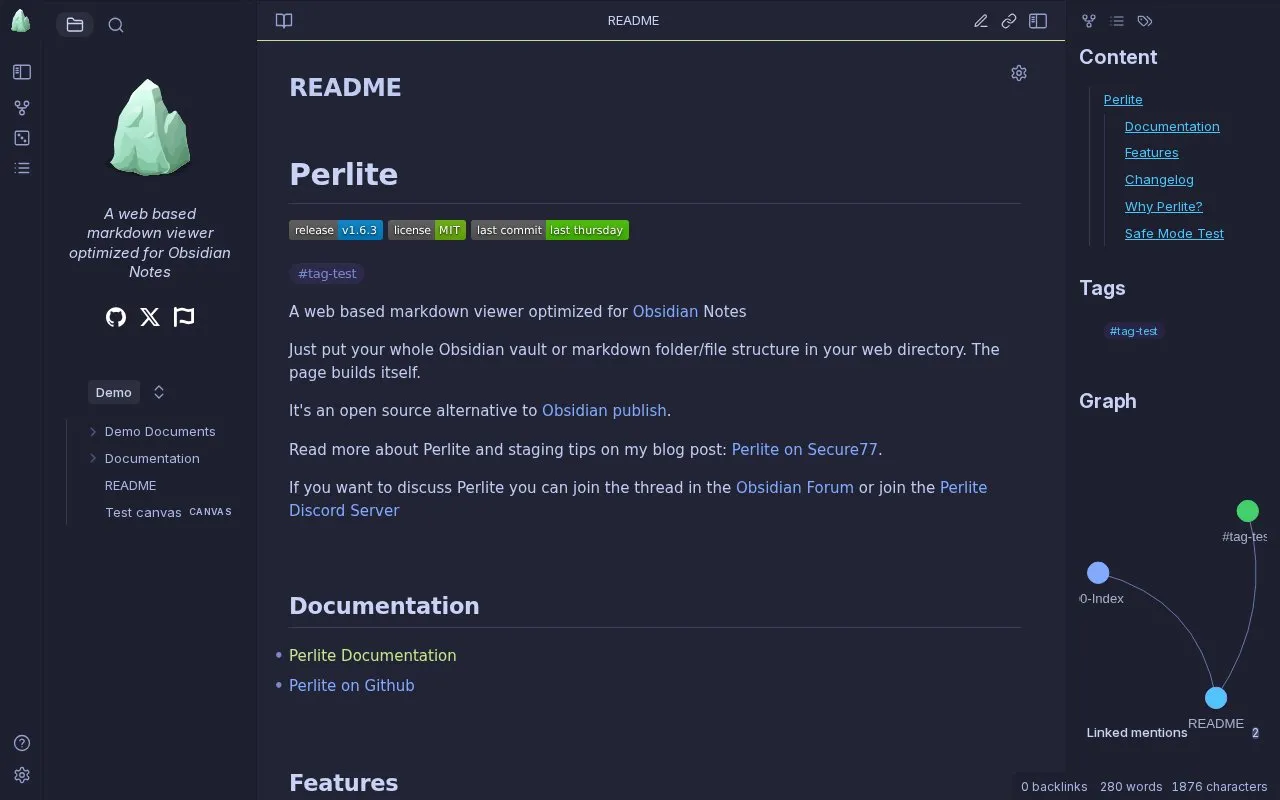This screenshot has width=1280, height=800.
Task: Switch right panel to the graph tab
Action: pyautogui.click(x=1089, y=21)
